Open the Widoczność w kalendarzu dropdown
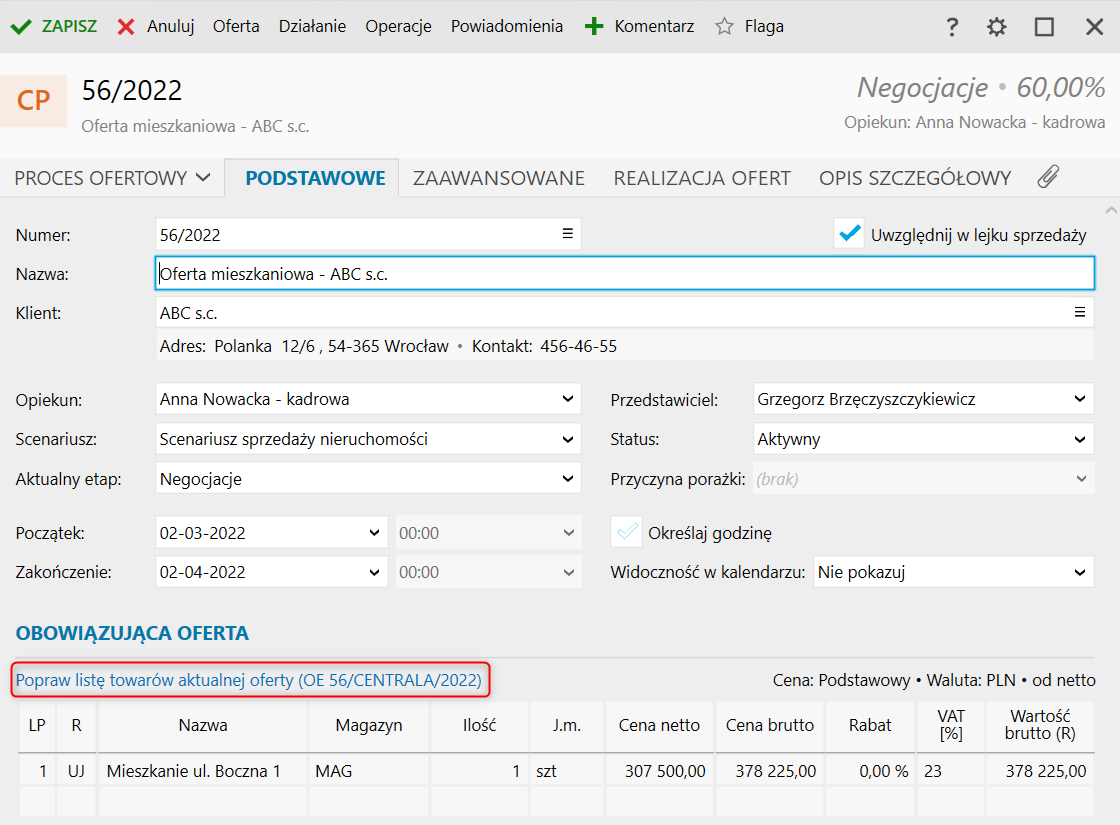 coord(1080,573)
